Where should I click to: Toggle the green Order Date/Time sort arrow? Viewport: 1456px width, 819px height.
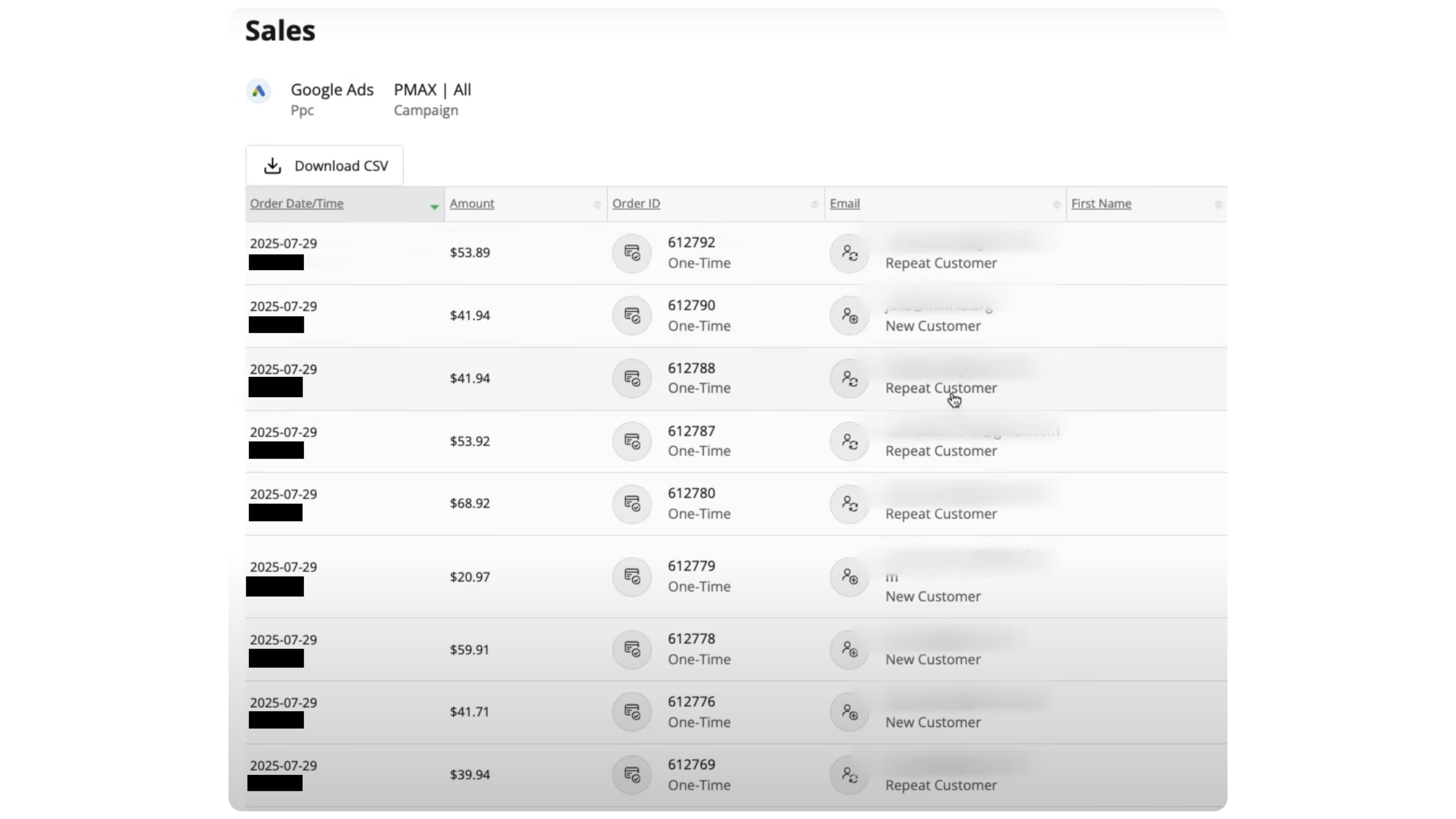click(434, 207)
